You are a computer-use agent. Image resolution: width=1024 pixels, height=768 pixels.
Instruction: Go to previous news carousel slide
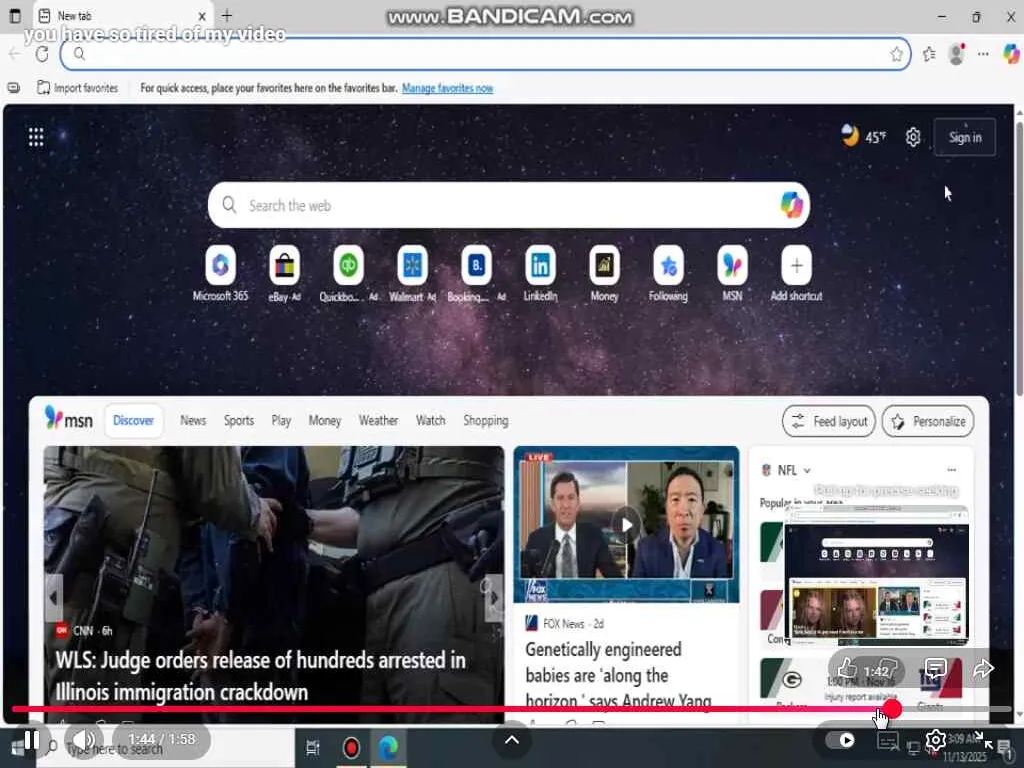click(x=53, y=598)
